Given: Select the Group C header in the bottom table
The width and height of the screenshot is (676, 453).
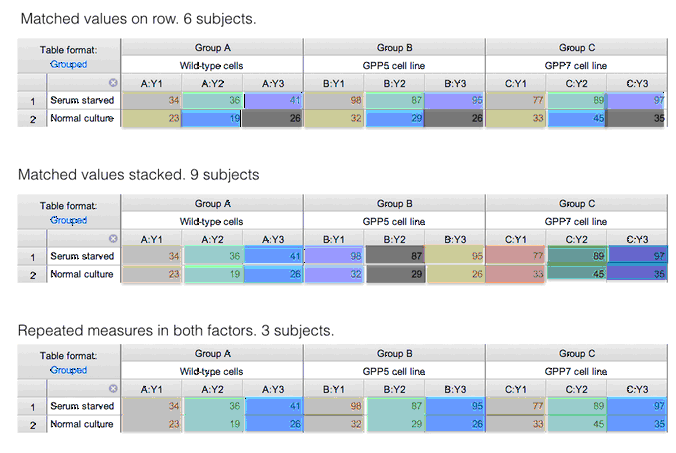Looking at the screenshot, I should 576,354.
